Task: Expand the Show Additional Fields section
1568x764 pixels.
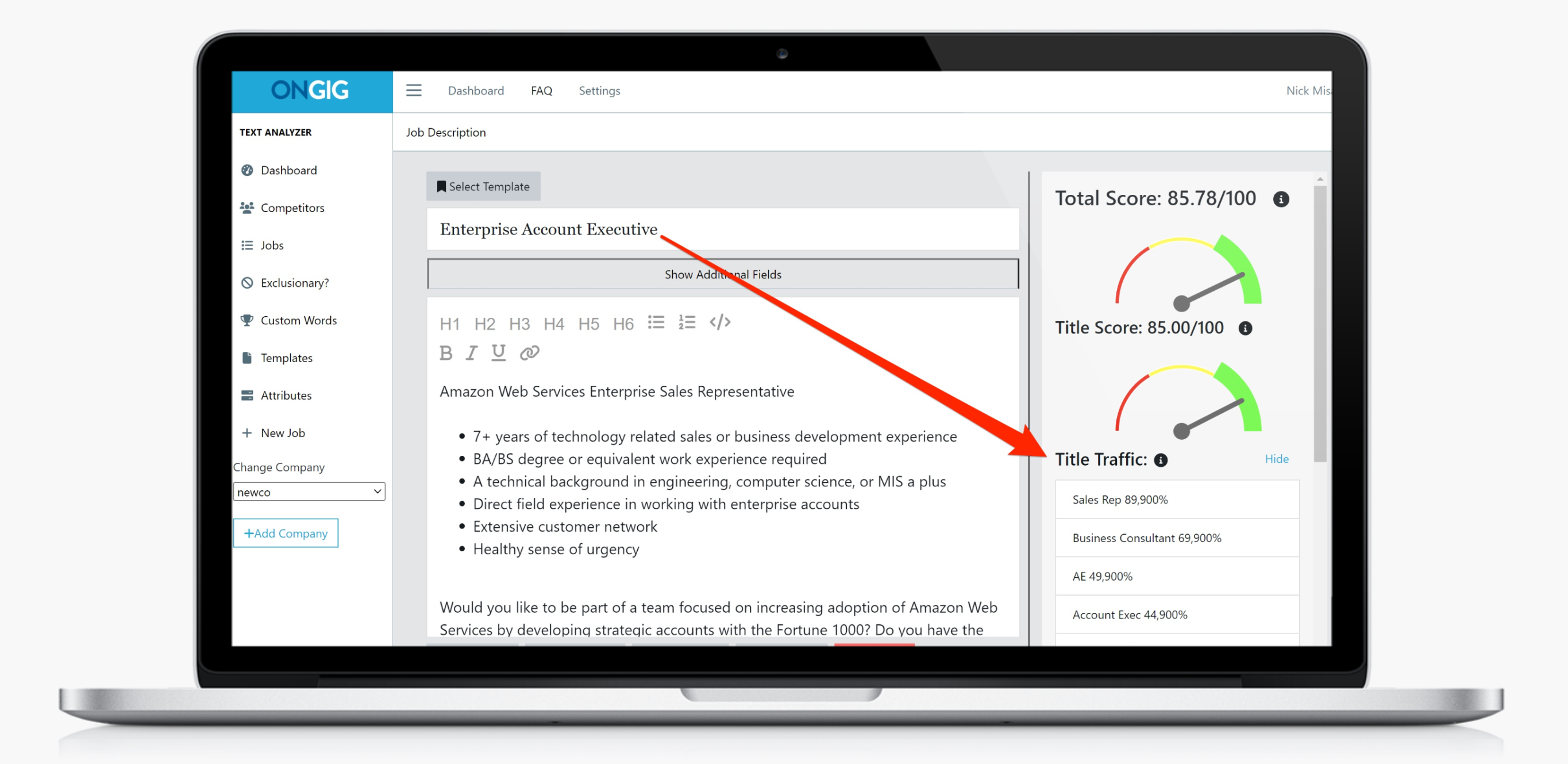Action: pyautogui.click(x=723, y=273)
